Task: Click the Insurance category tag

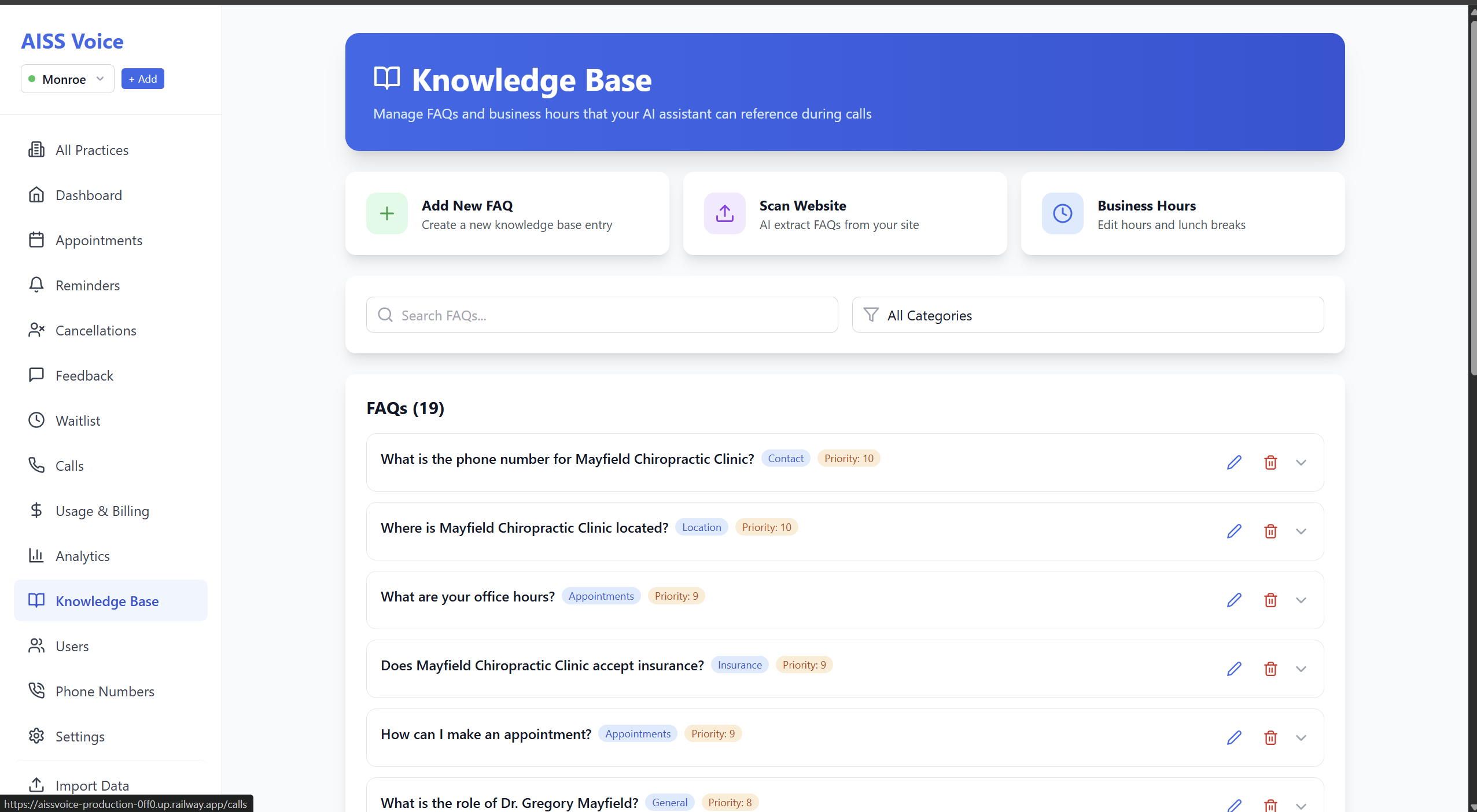Action: click(739, 665)
